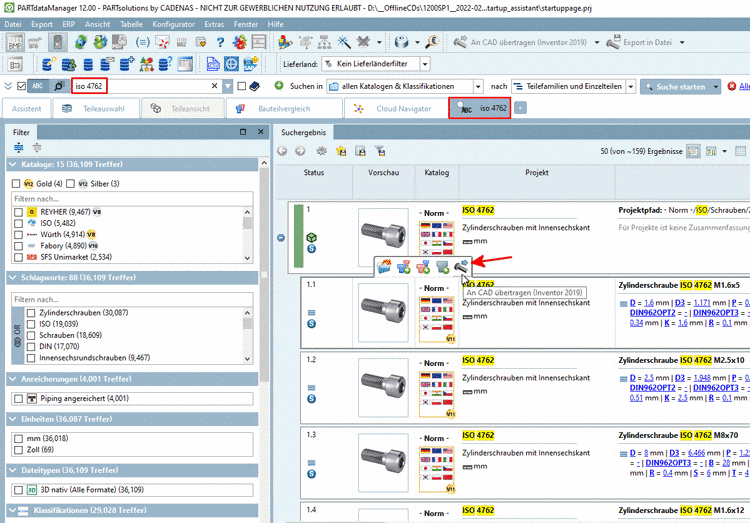Click An CAD übertragen (Inventor 2019) button
The height and width of the screenshot is (523, 750).
(x=521, y=43)
